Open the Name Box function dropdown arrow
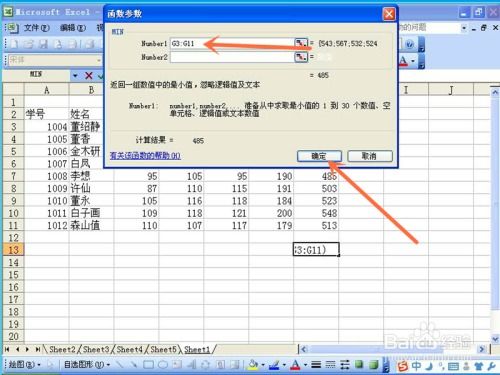 (x=75, y=76)
